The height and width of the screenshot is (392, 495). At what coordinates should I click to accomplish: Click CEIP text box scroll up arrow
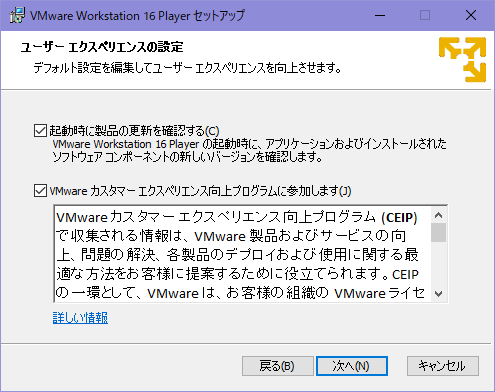438,215
